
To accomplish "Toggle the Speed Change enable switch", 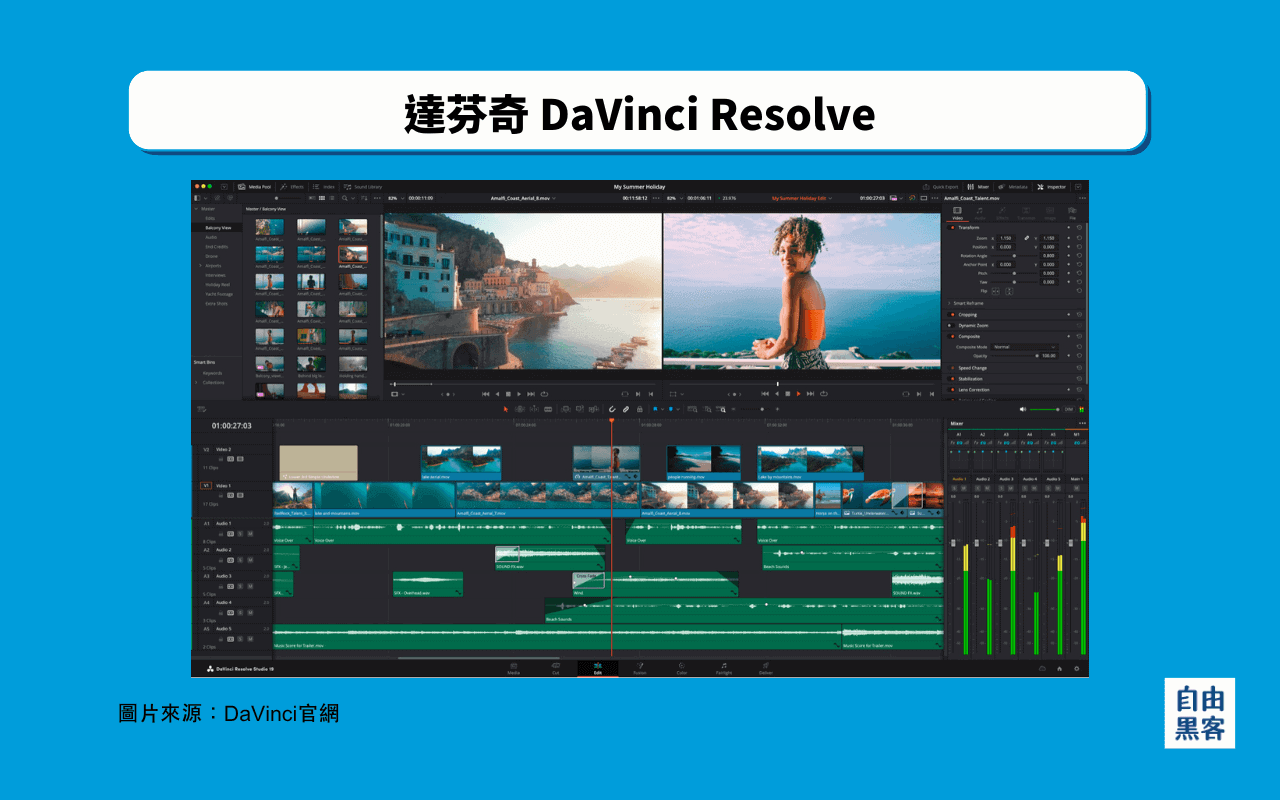I will 951,368.
